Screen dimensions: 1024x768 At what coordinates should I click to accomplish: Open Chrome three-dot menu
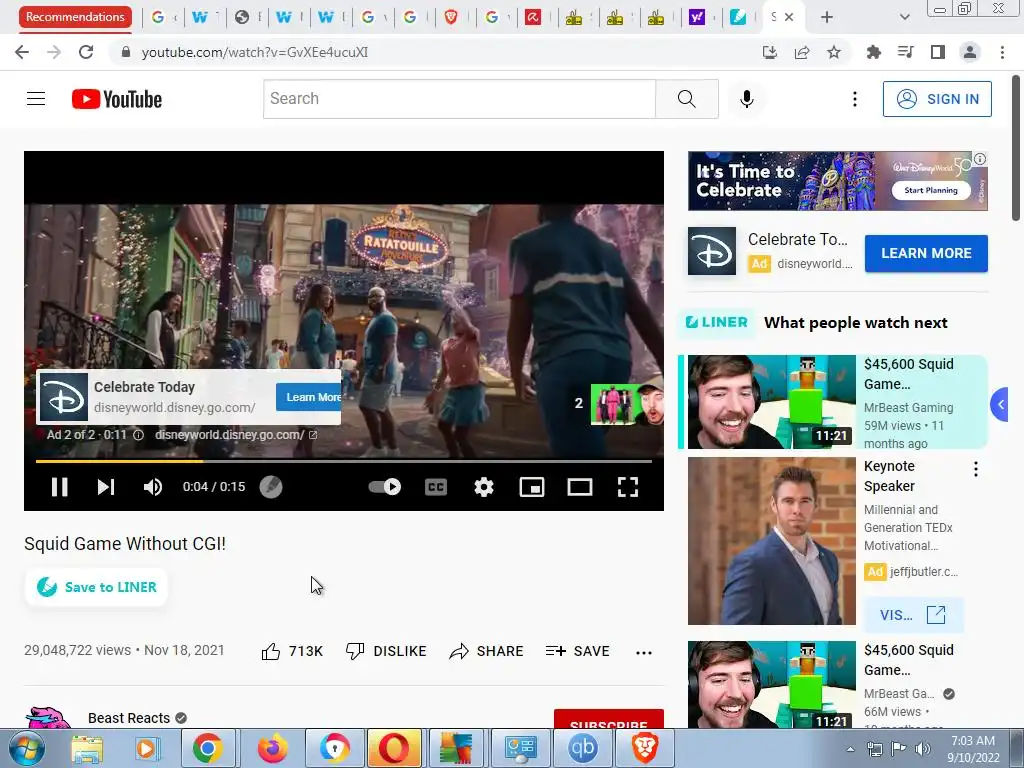click(x=1002, y=52)
